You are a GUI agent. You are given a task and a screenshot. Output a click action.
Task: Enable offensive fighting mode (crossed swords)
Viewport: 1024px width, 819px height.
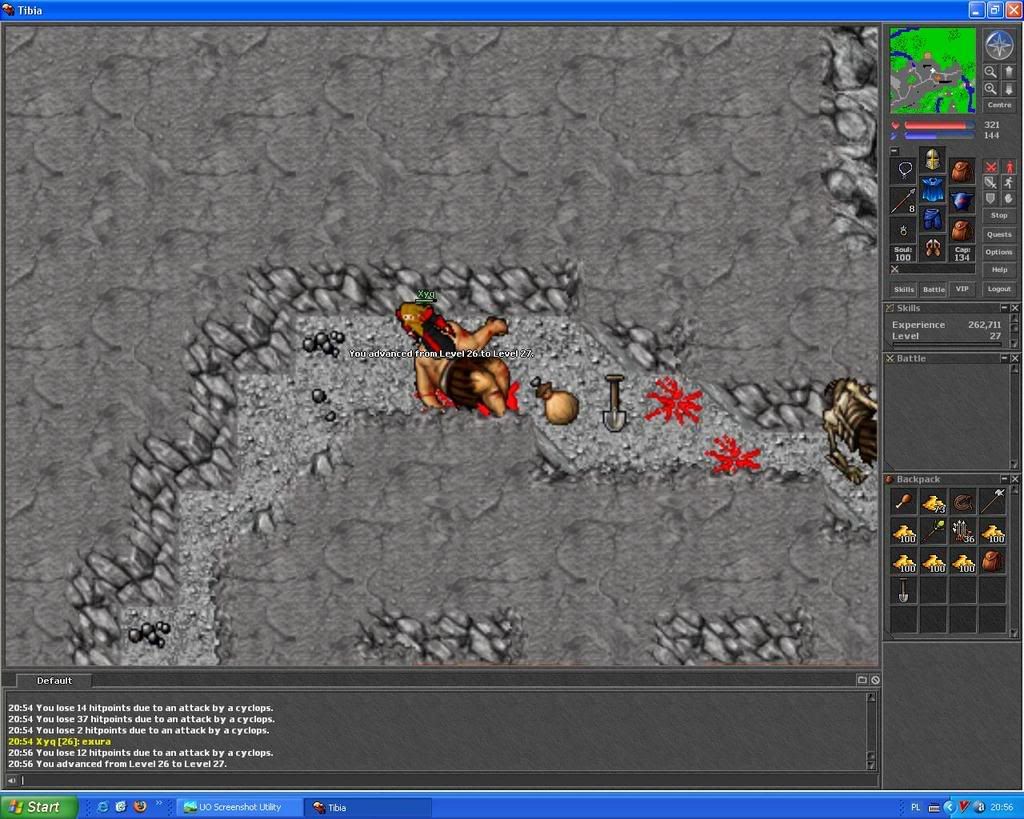coord(991,167)
